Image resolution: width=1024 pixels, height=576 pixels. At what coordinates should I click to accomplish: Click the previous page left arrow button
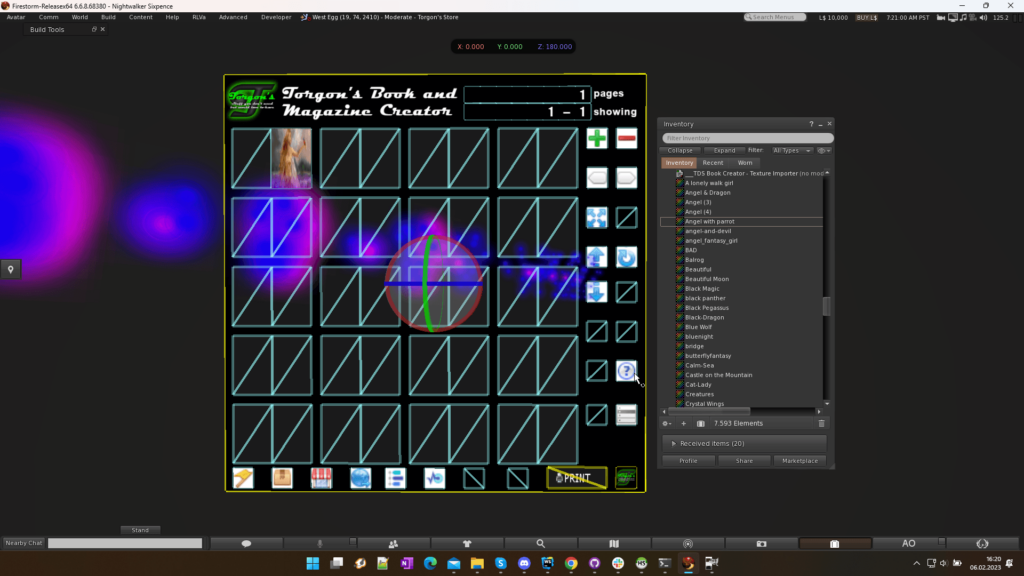click(597, 178)
